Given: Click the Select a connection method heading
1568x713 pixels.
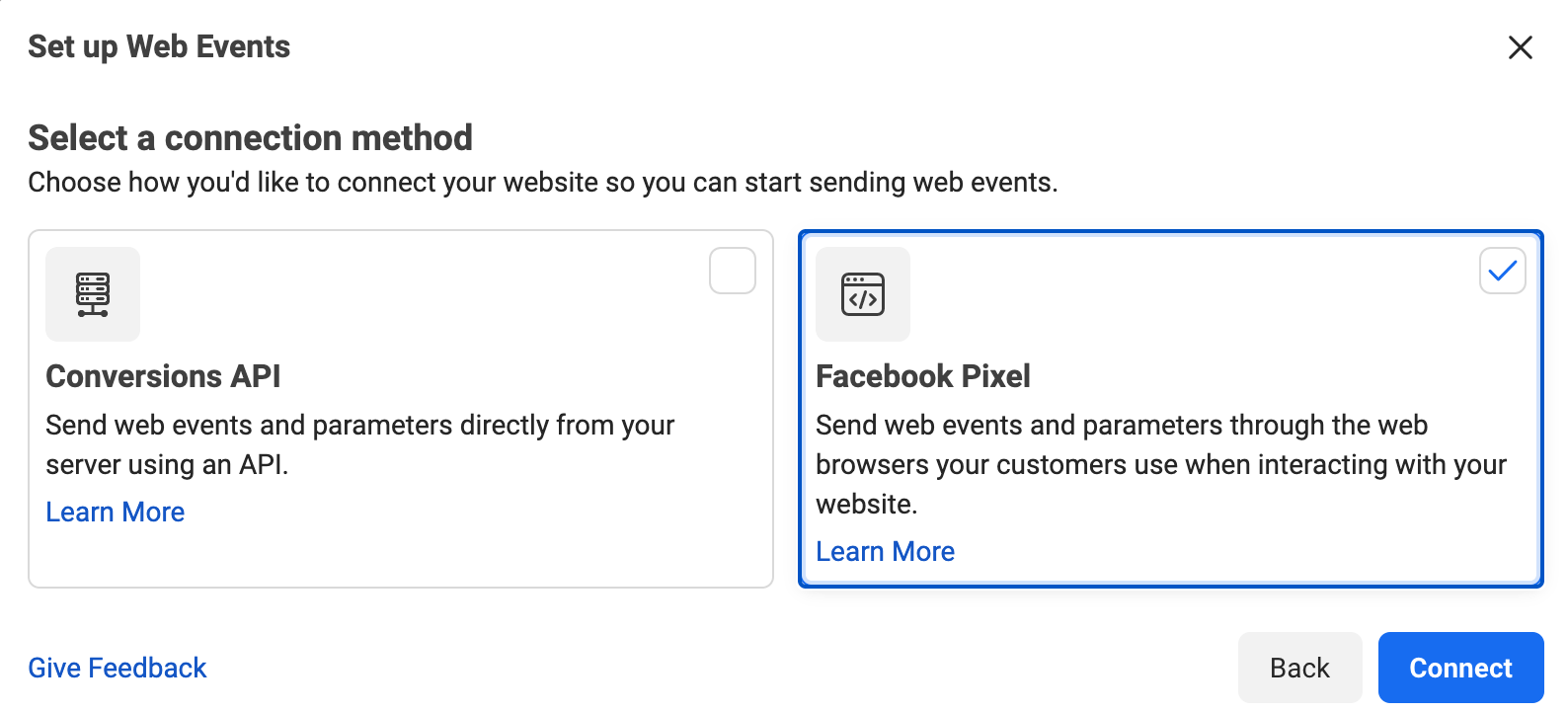Looking at the screenshot, I should pyautogui.click(x=250, y=137).
